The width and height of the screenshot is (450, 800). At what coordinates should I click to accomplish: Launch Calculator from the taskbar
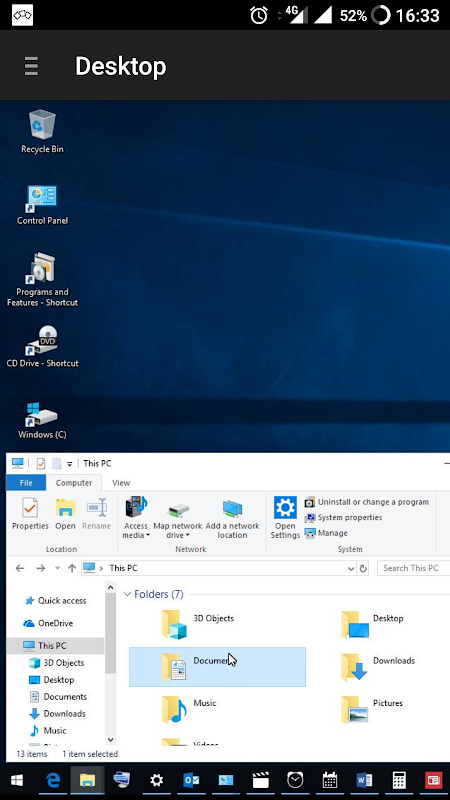pyautogui.click(x=399, y=780)
